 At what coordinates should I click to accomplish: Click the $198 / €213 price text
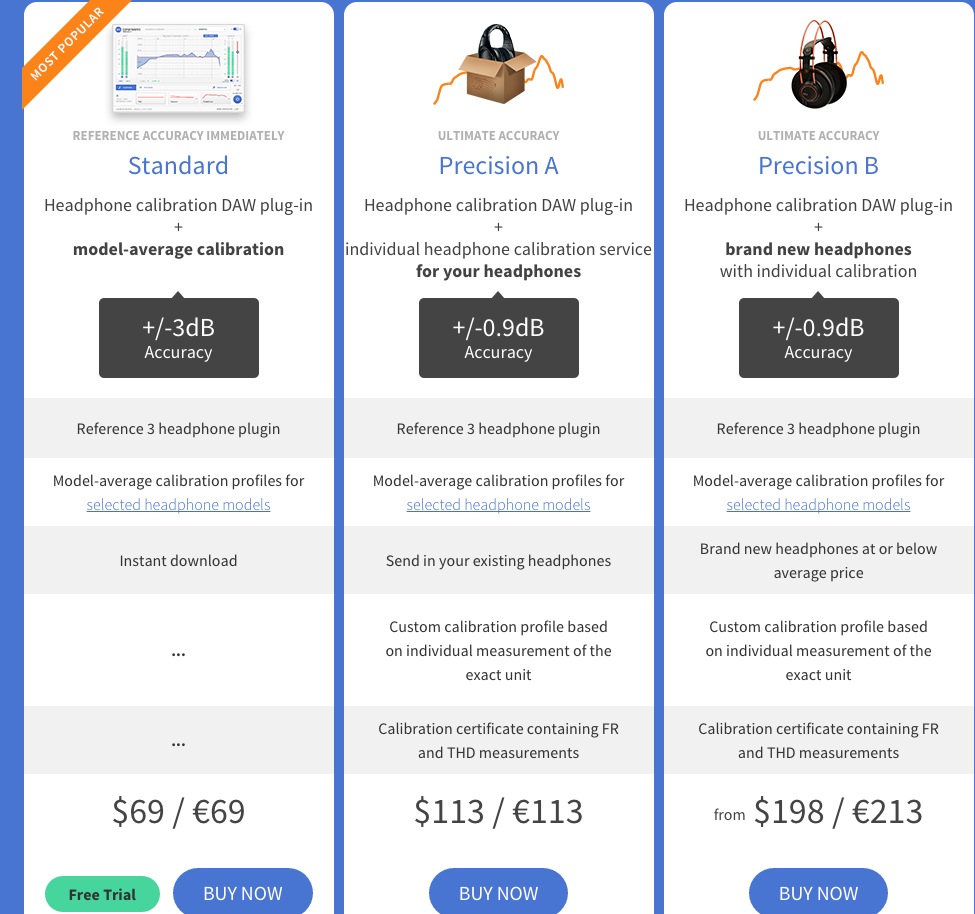[x=837, y=811]
